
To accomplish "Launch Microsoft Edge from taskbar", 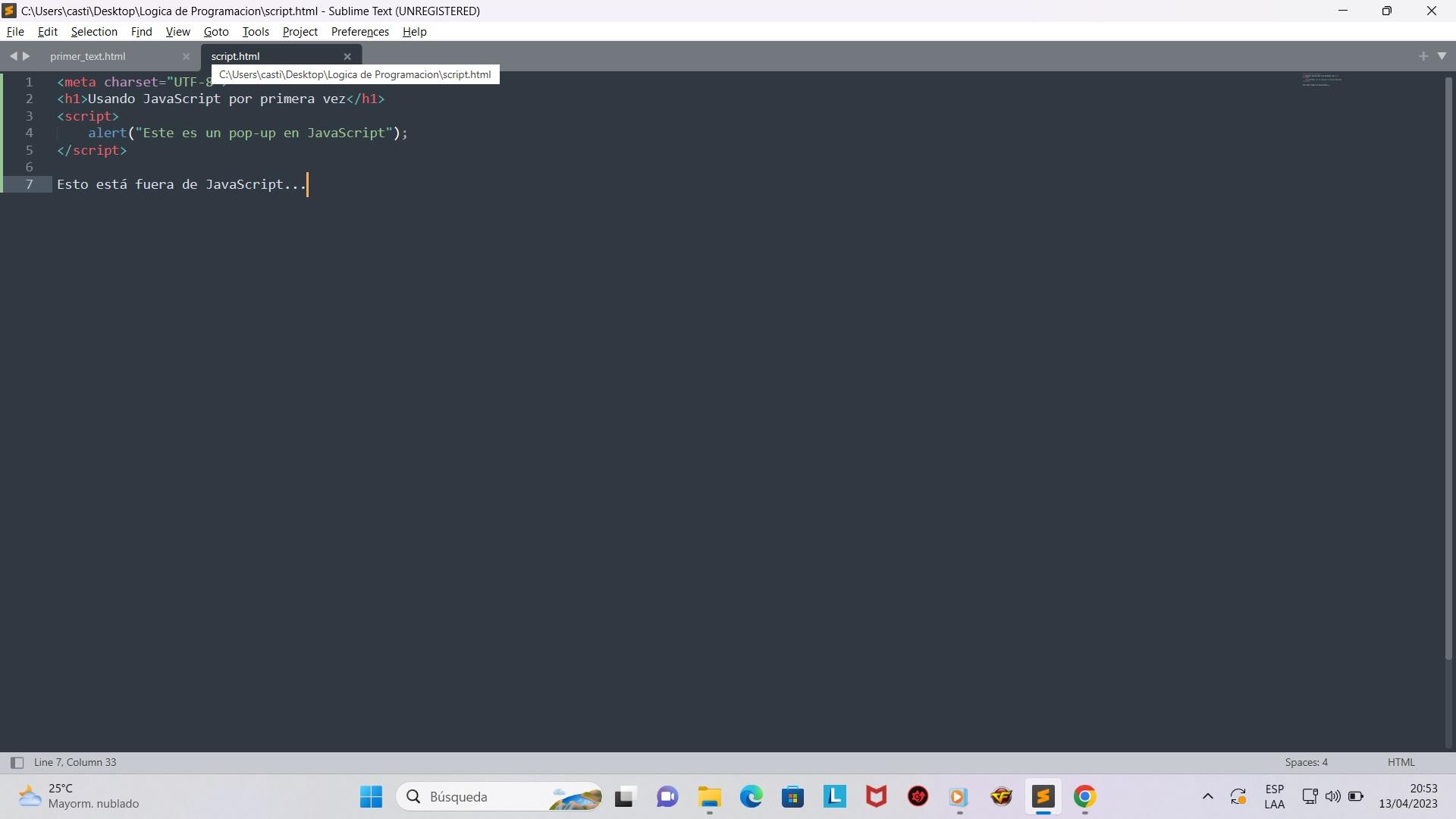I will 752,797.
